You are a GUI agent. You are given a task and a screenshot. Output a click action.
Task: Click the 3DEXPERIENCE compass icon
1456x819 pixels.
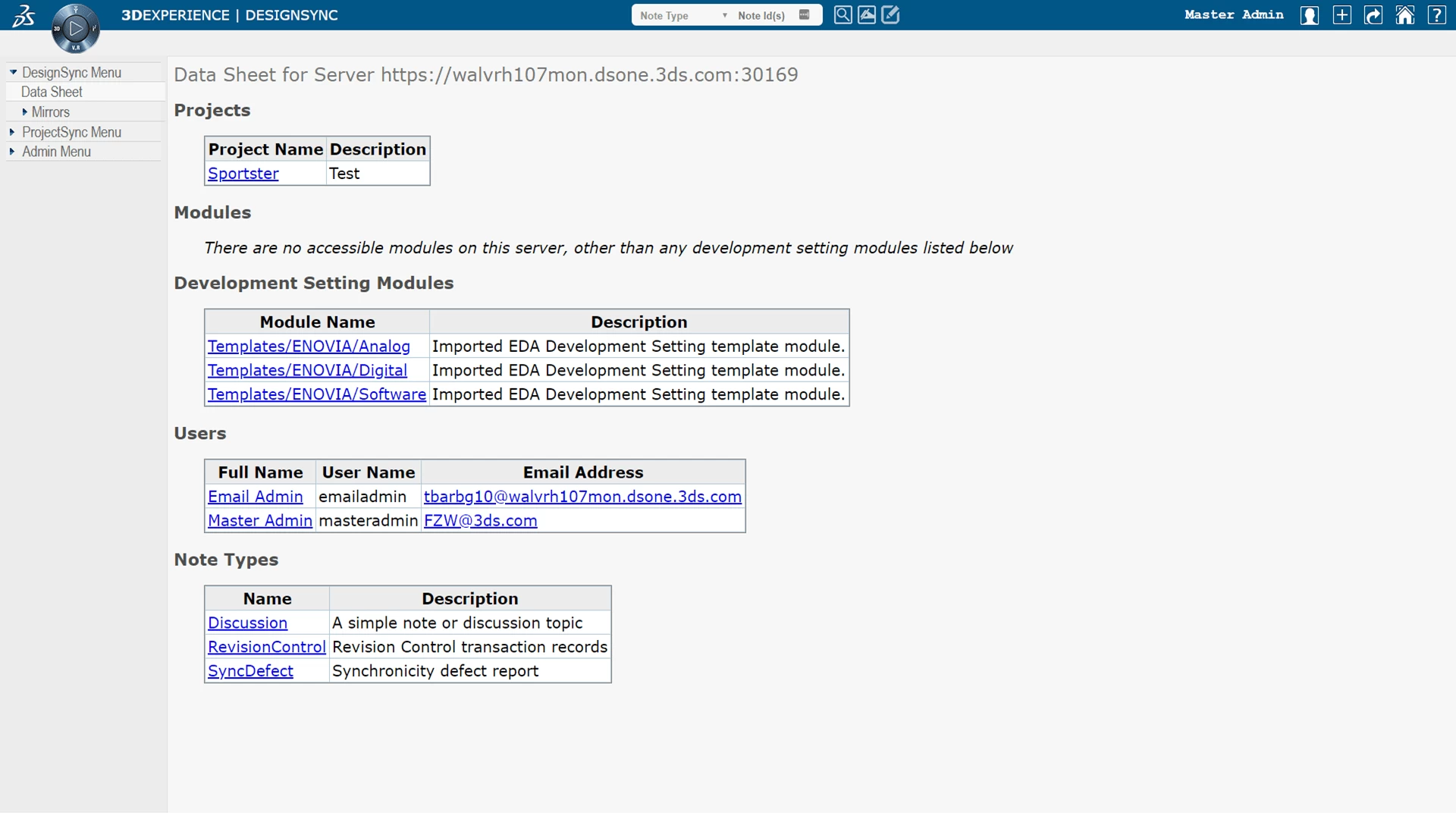click(x=75, y=29)
